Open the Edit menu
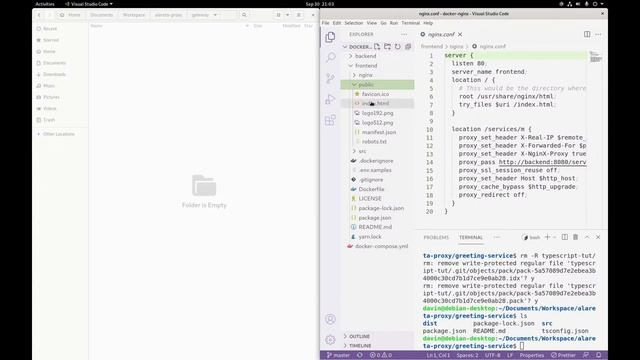 pyautogui.click(x=337, y=23)
